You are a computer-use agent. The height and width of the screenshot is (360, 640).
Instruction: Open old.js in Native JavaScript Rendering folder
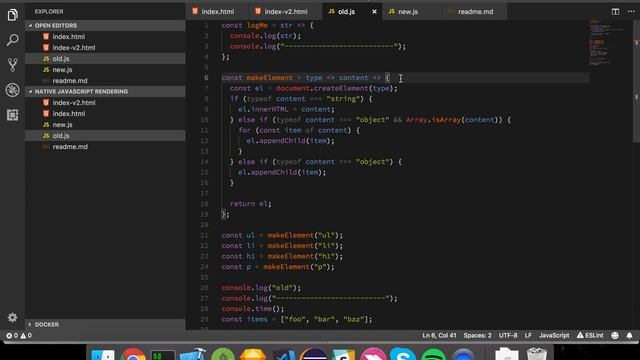(x=105, y=136)
